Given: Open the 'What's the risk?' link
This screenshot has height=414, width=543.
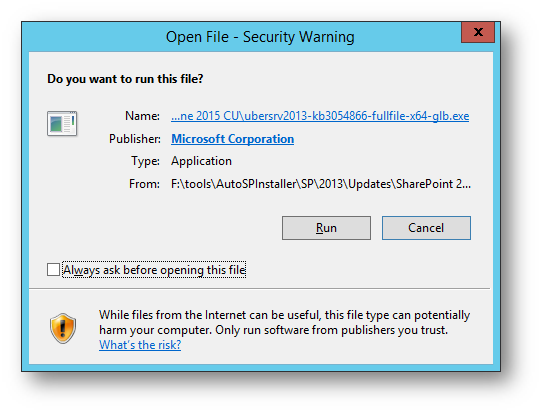Looking at the screenshot, I should pos(140,345).
